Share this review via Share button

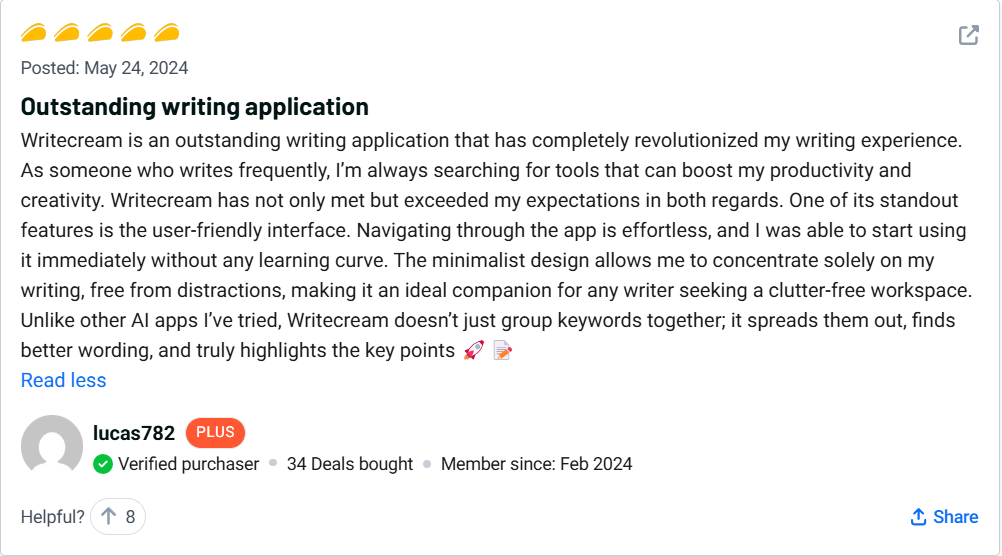click(x=944, y=517)
